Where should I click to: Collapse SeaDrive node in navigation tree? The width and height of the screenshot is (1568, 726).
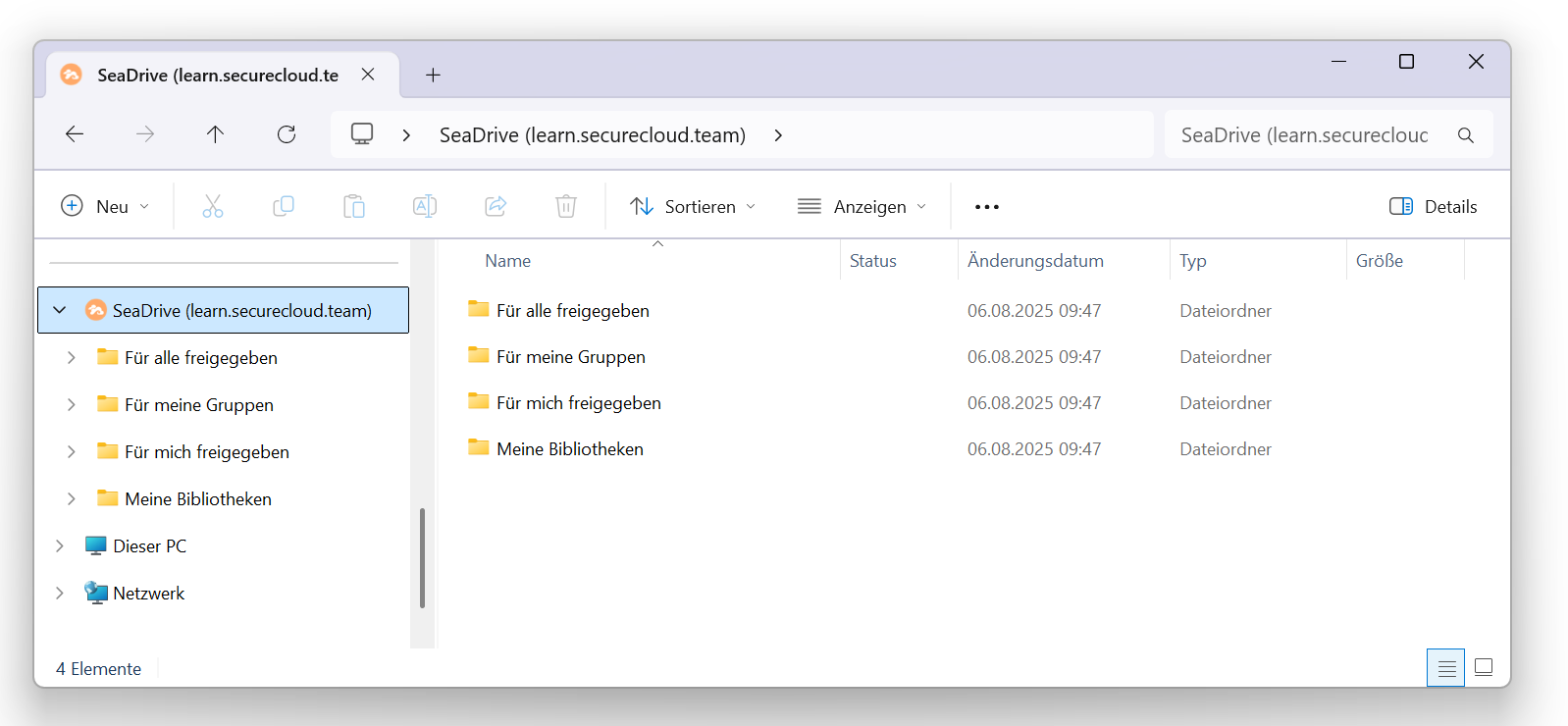click(60, 310)
